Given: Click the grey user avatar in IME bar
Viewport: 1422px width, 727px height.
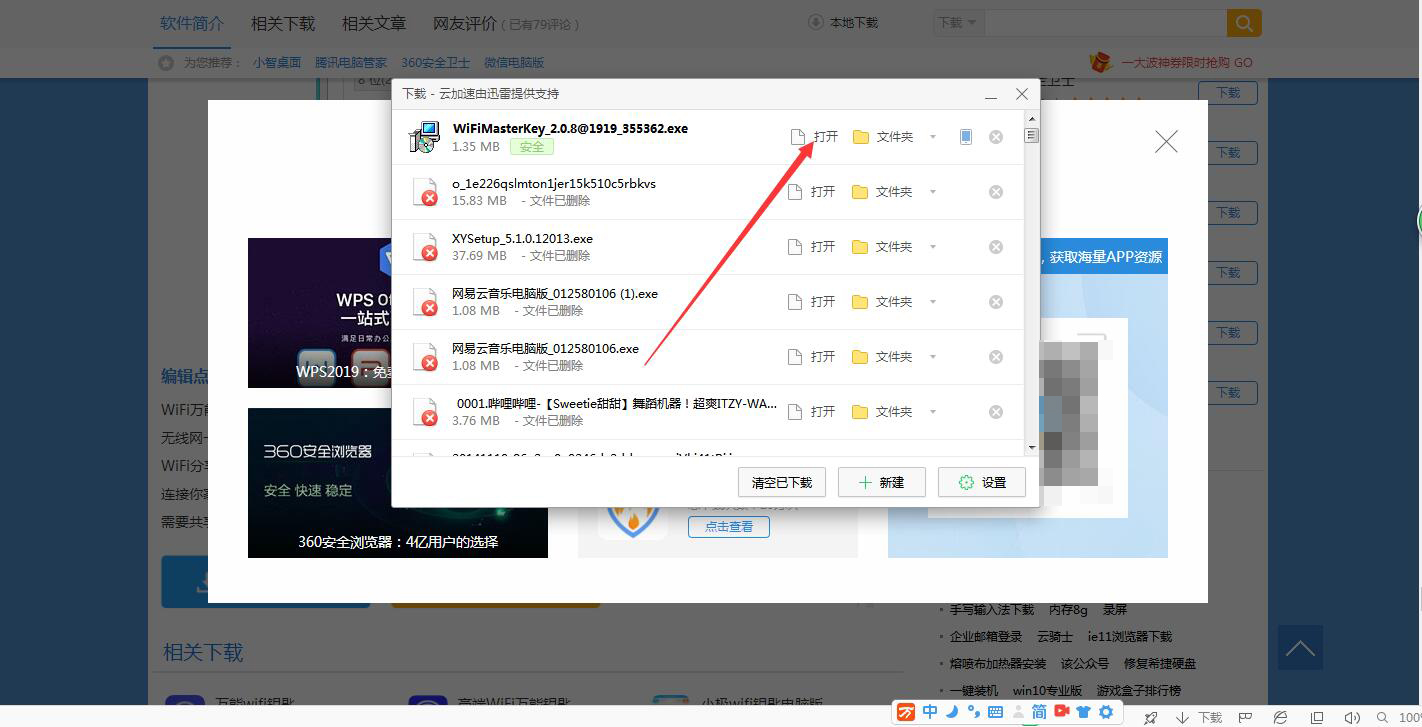Looking at the screenshot, I should click(1018, 713).
